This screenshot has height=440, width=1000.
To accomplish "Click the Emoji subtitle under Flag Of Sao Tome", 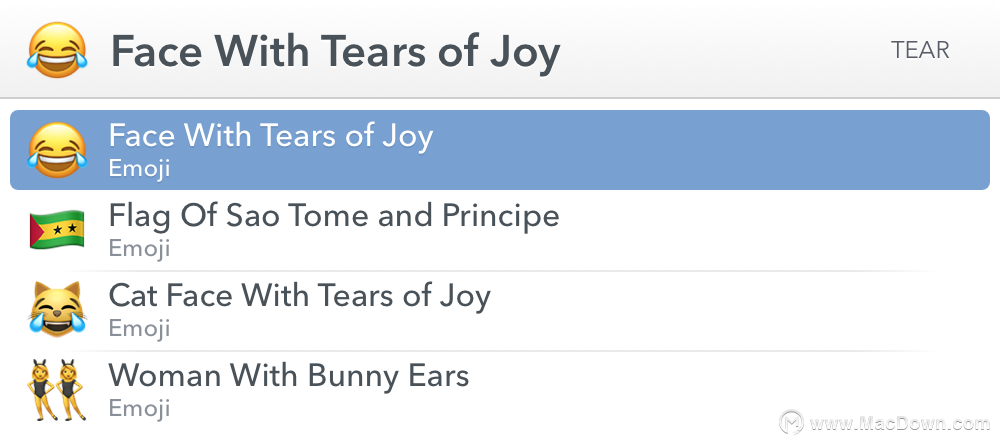I will [x=139, y=249].
